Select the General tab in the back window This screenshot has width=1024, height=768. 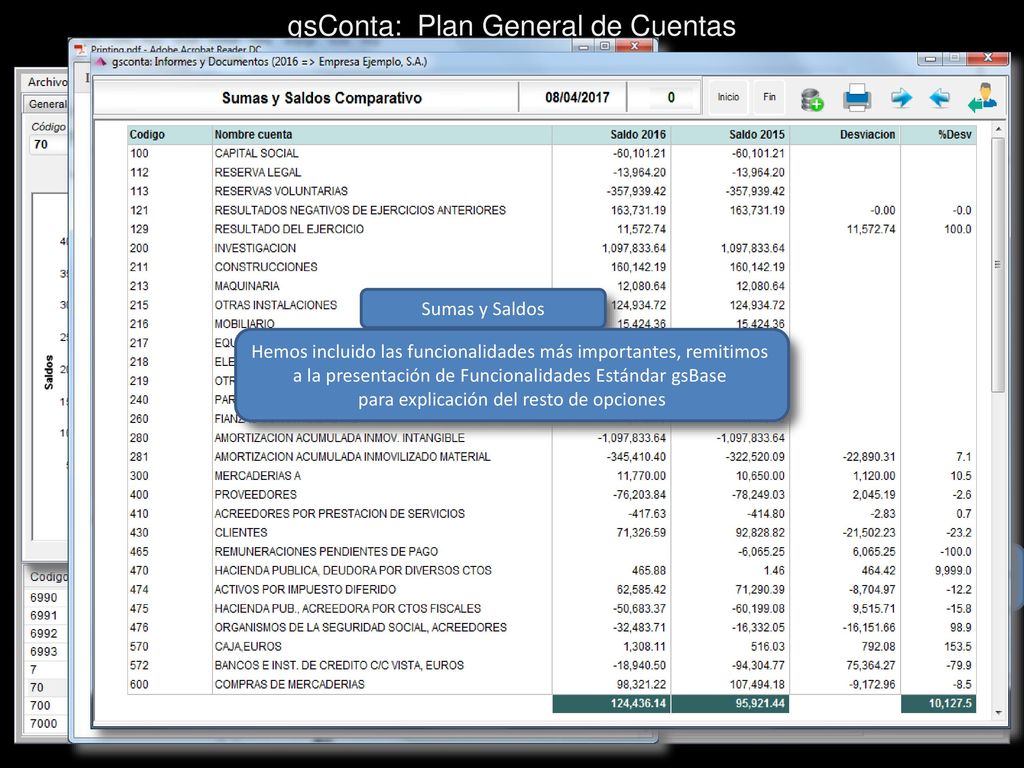click(46, 104)
